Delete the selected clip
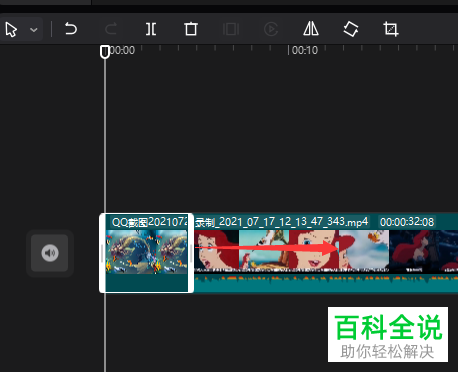The image size is (458, 372). click(191, 29)
